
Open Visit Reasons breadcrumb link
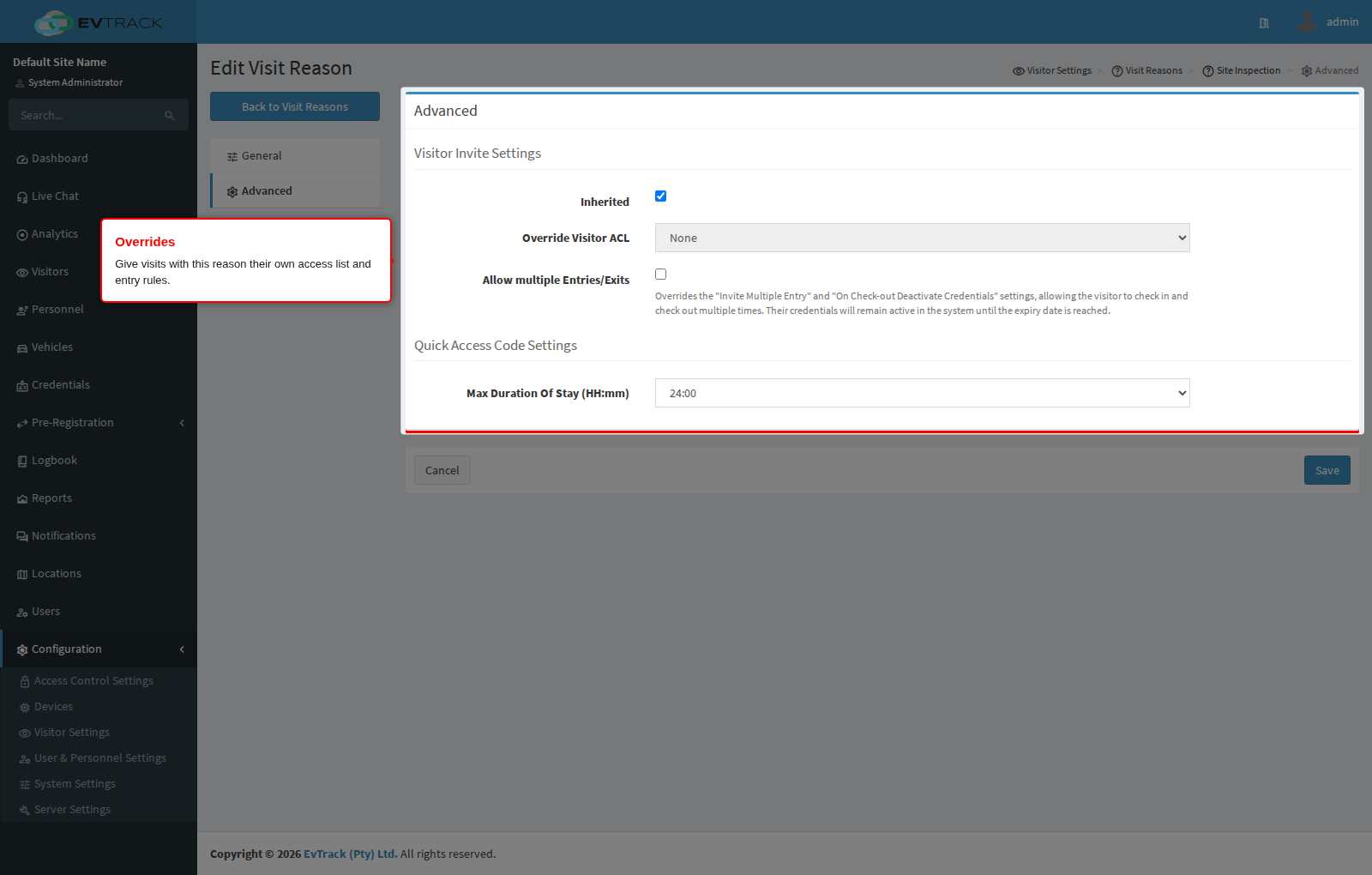1147,70
